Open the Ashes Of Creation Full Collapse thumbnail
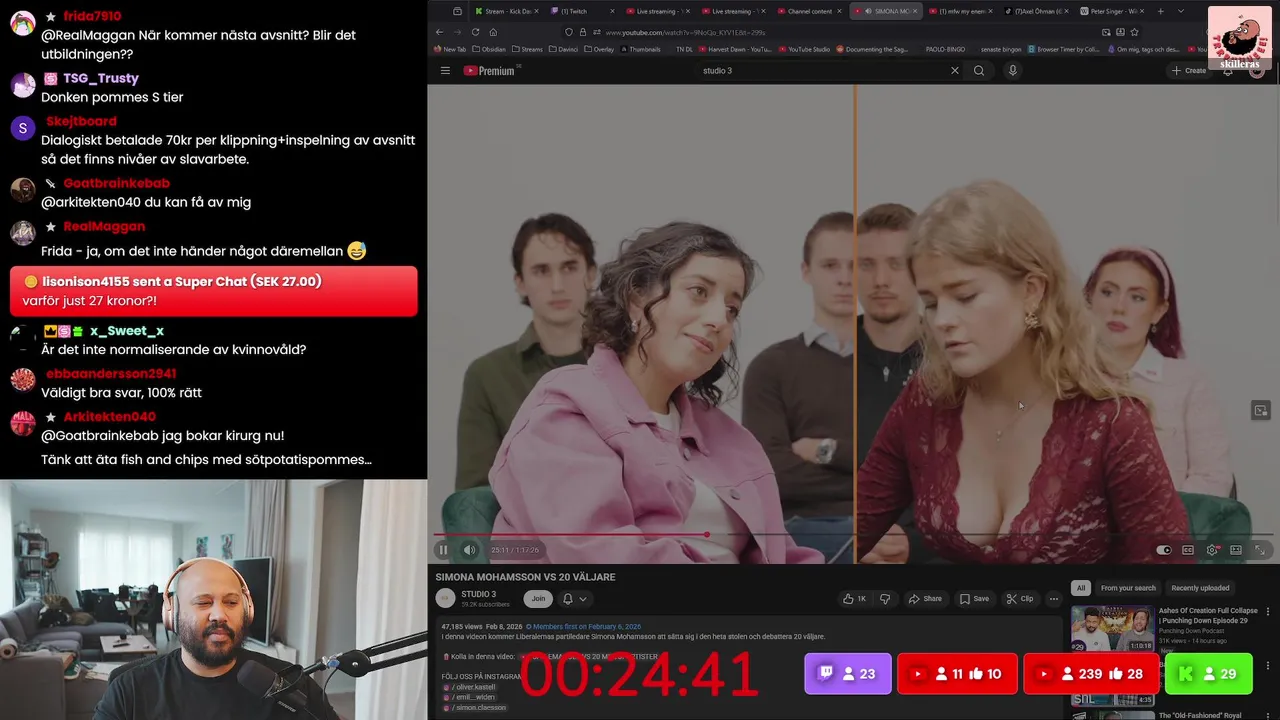This screenshot has width=1280, height=720. pos(1112,628)
